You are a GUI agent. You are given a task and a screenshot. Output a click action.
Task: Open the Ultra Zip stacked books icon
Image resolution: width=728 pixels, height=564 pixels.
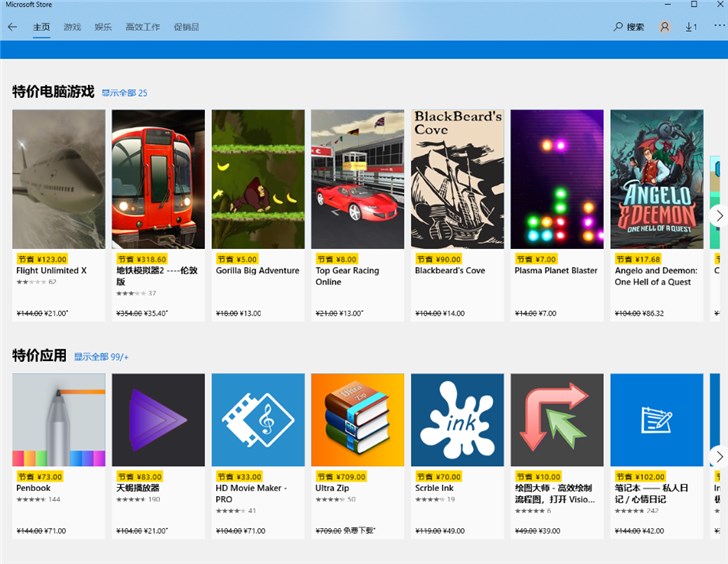358,420
